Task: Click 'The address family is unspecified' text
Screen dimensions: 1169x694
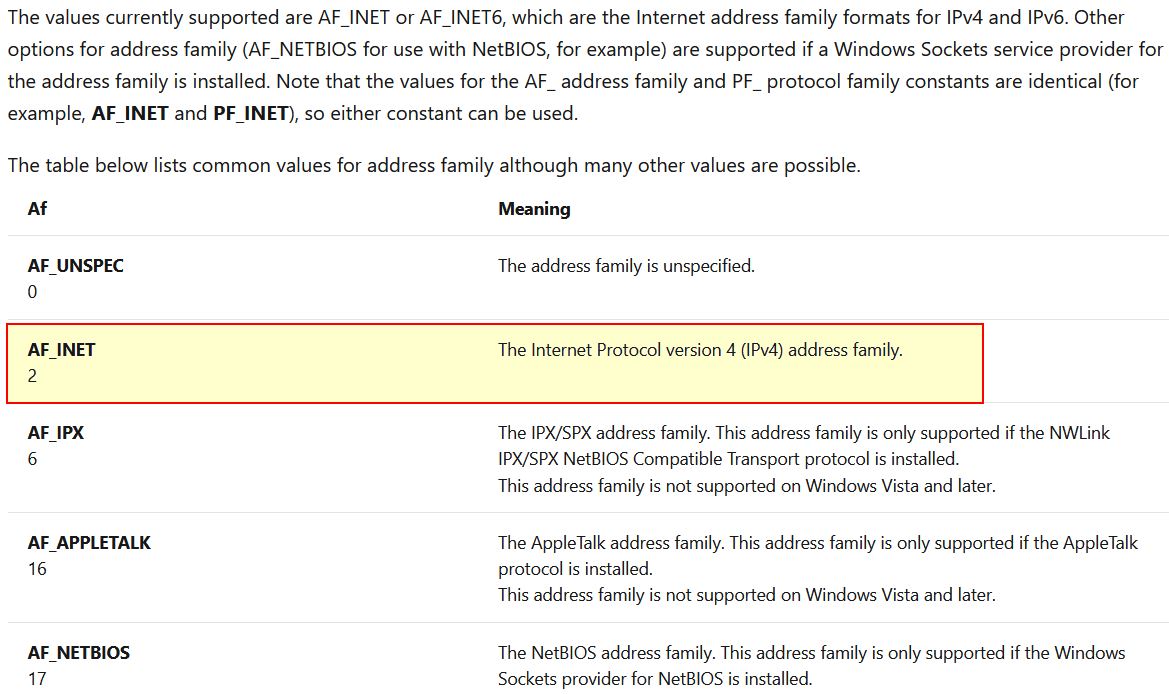Action: 626,265
